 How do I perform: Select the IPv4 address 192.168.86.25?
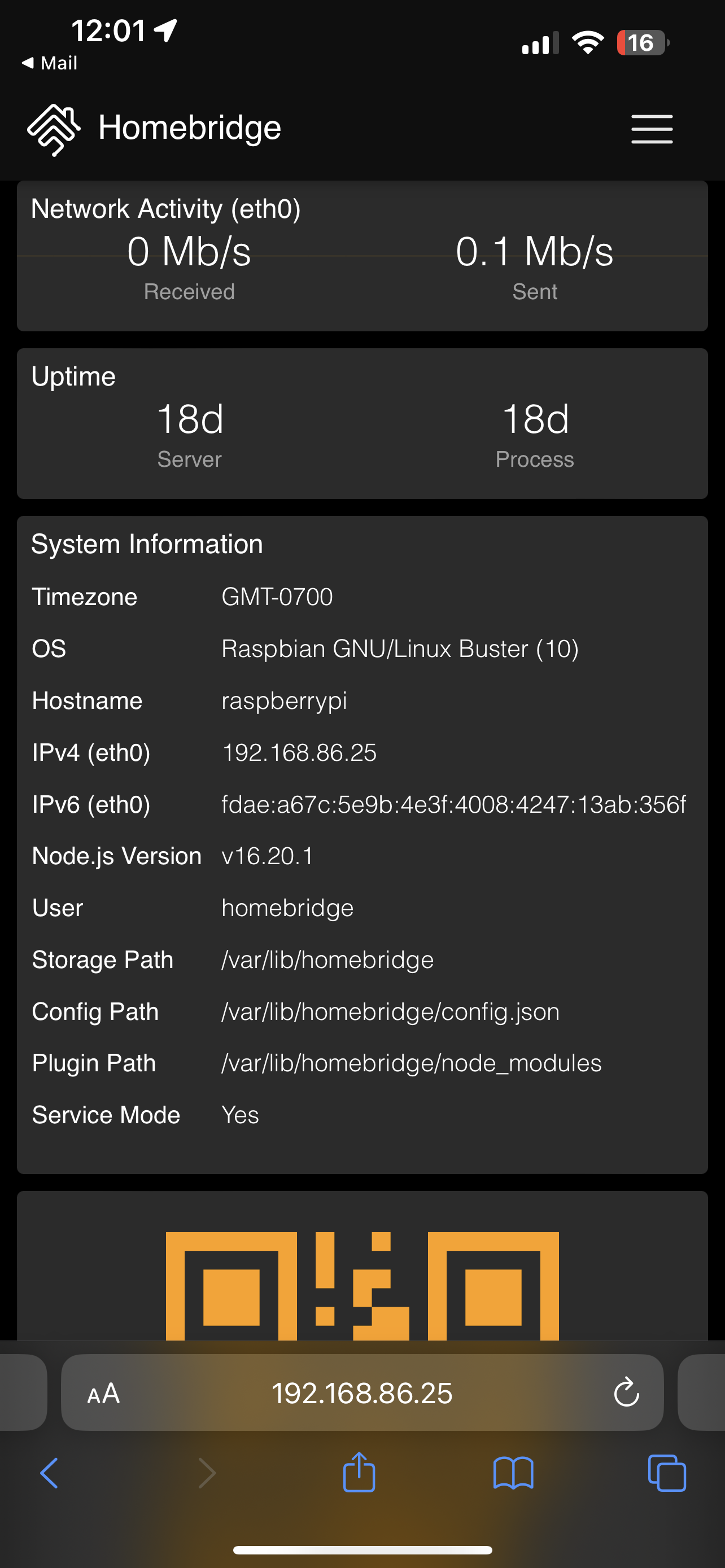point(299,752)
